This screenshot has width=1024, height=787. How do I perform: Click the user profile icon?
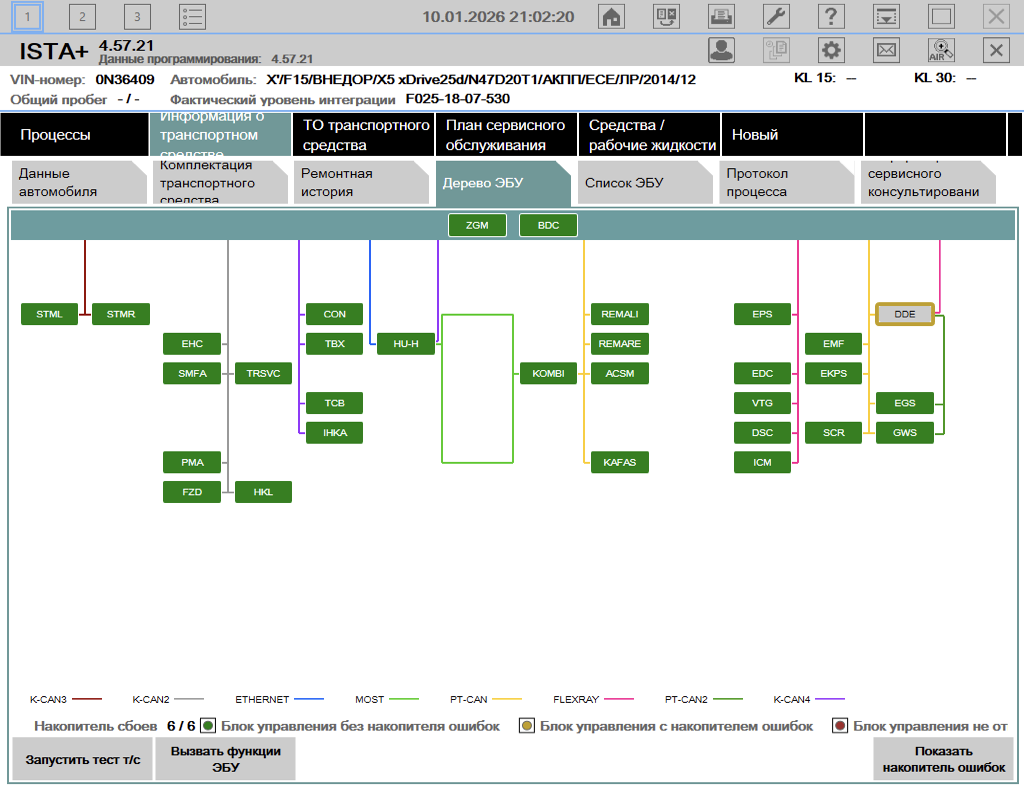pyautogui.click(x=721, y=50)
